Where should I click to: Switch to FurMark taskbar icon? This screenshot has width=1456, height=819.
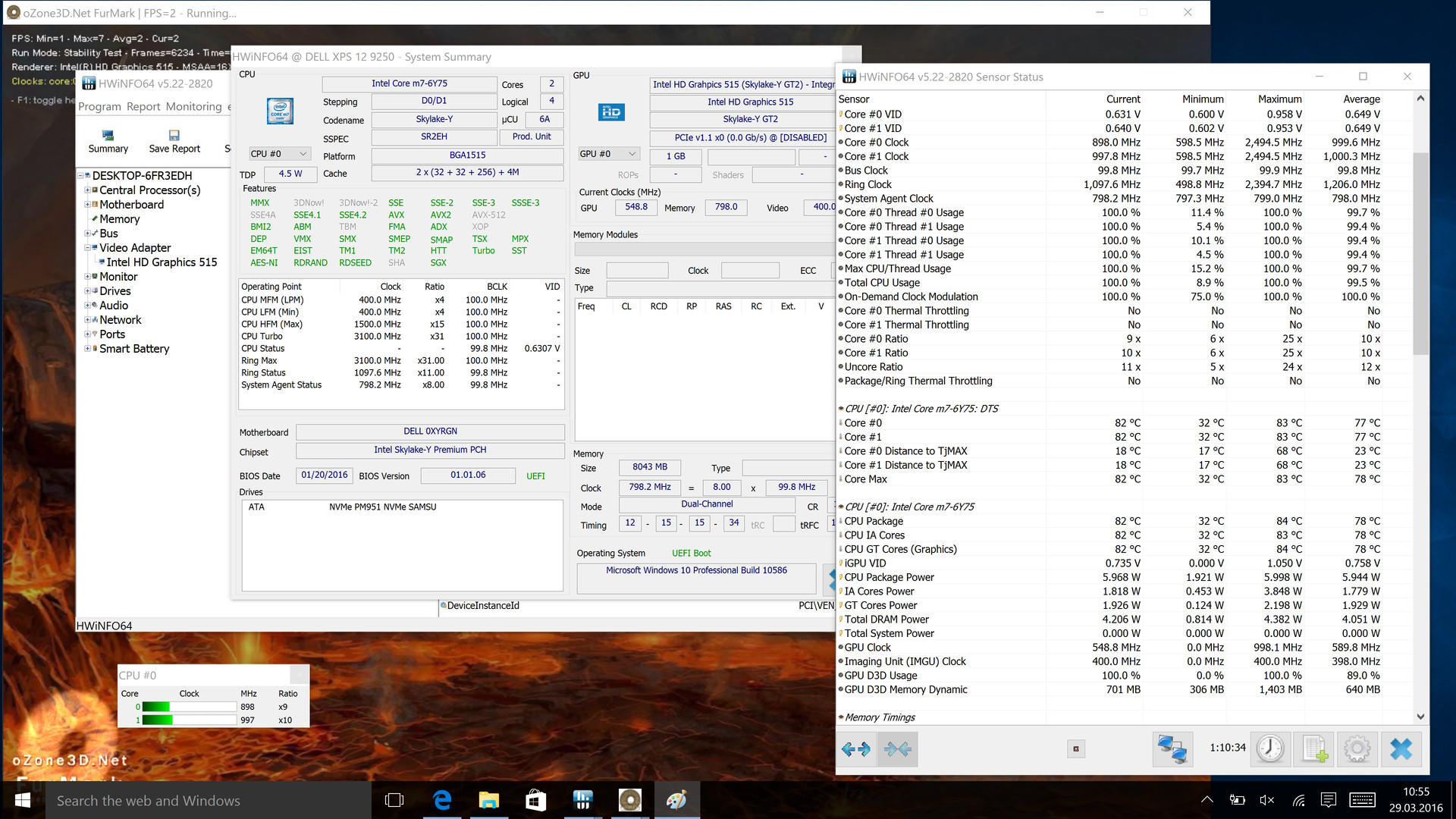point(630,800)
